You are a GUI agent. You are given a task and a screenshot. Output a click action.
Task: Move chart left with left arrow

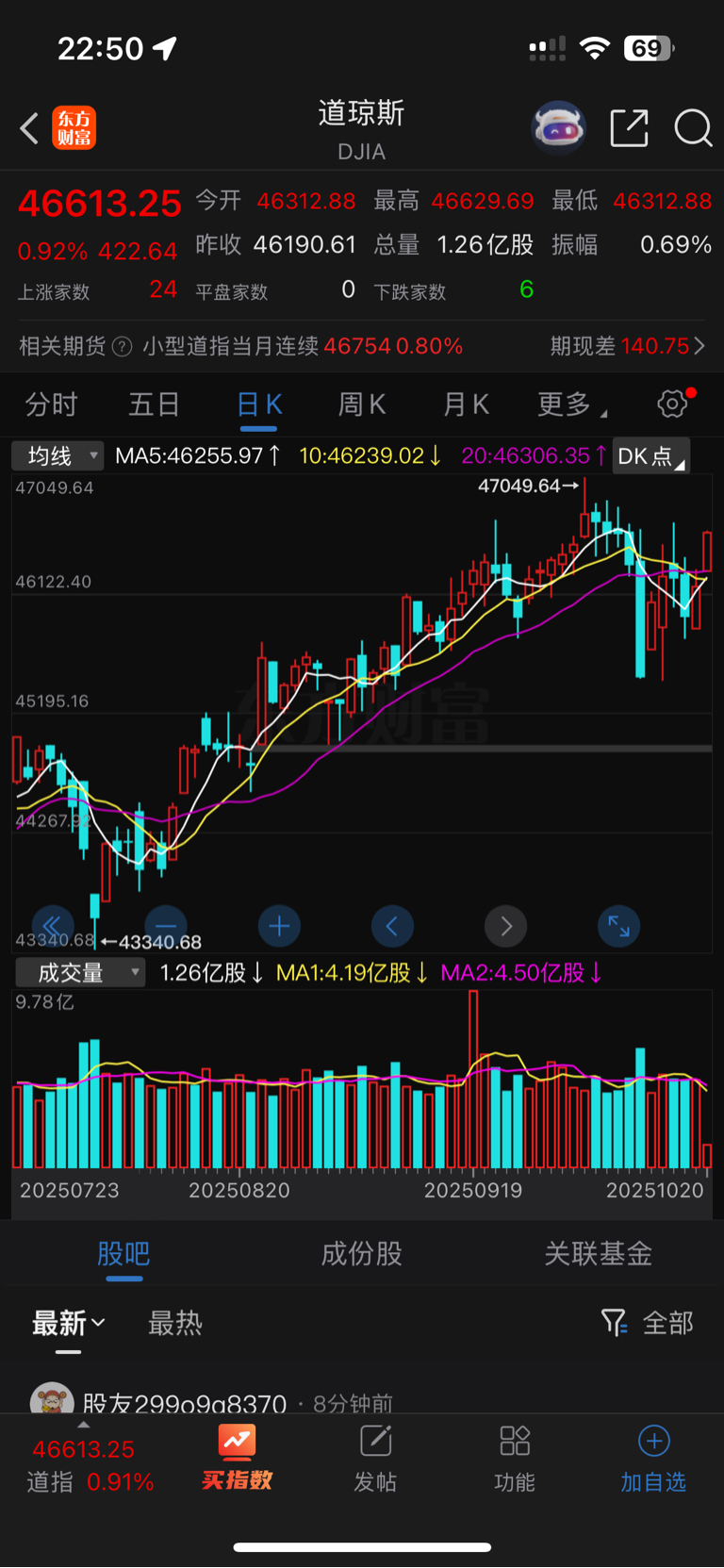tap(392, 927)
